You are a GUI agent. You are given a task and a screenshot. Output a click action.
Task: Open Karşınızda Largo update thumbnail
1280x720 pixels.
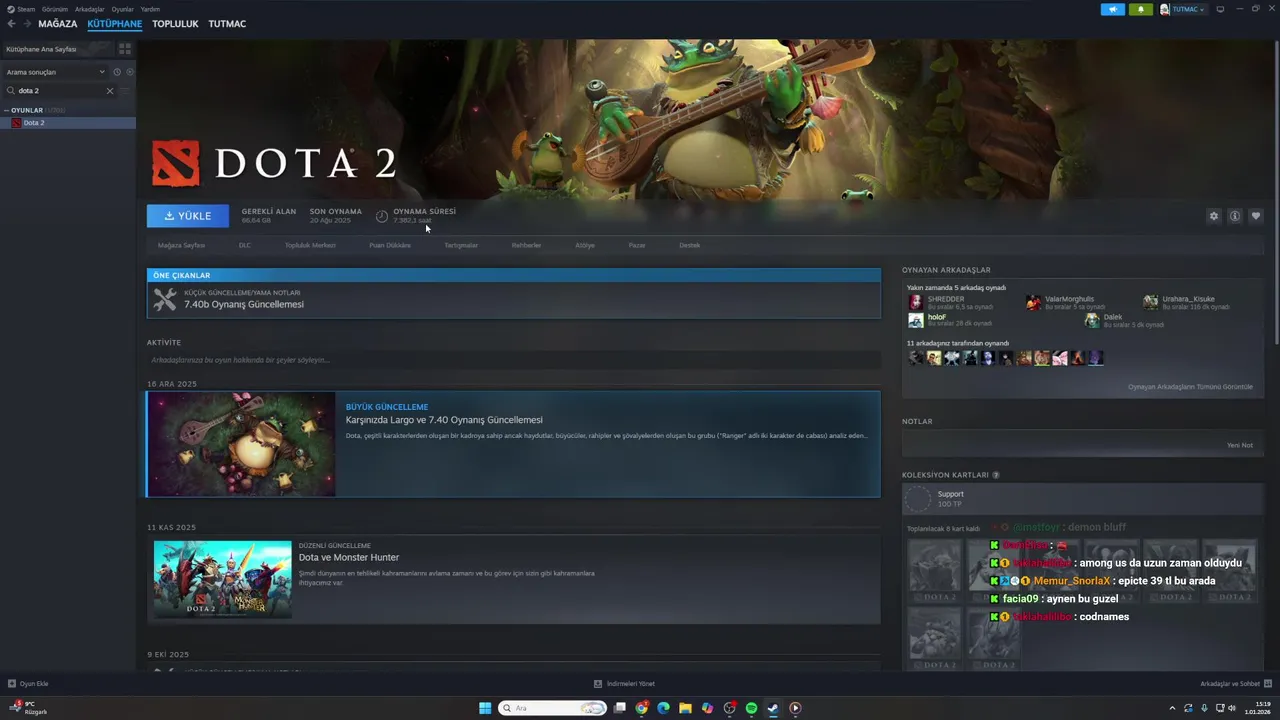pos(241,444)
